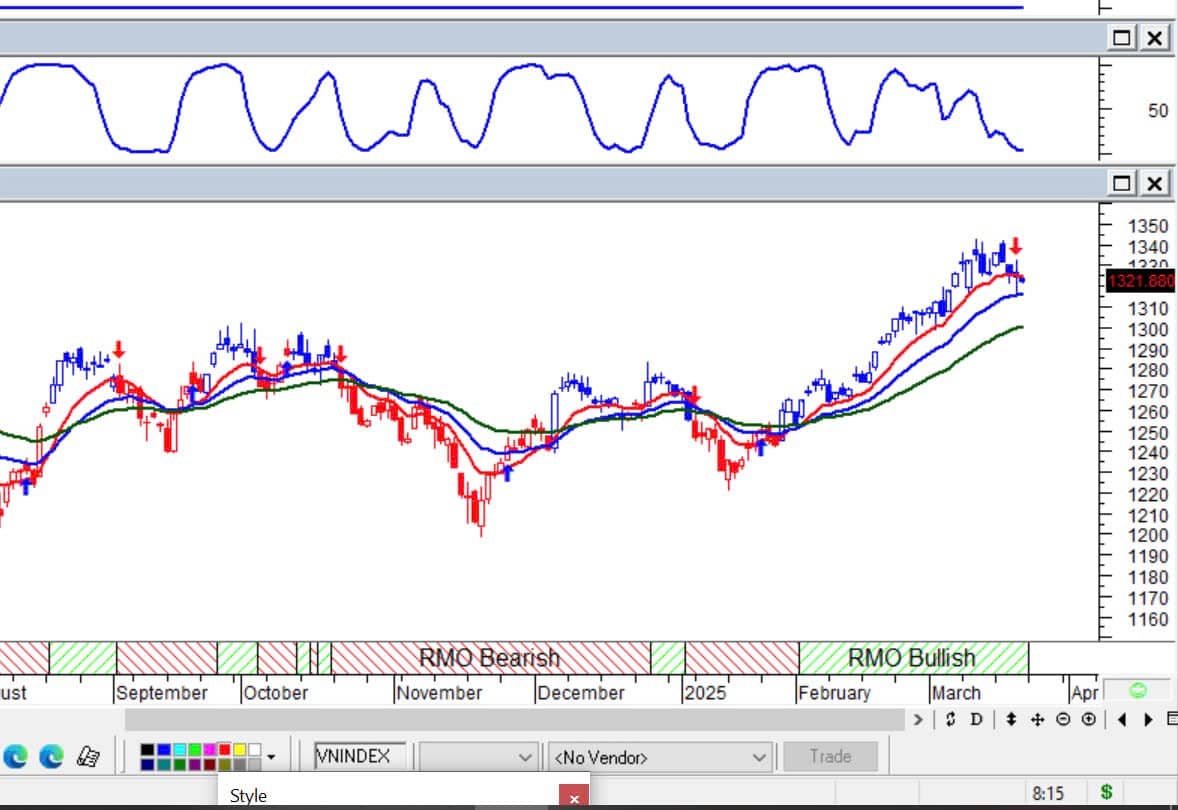Click the RMO Bullish ribbon label
This screenshot has height=810, width=1178.
pos(911,658)
